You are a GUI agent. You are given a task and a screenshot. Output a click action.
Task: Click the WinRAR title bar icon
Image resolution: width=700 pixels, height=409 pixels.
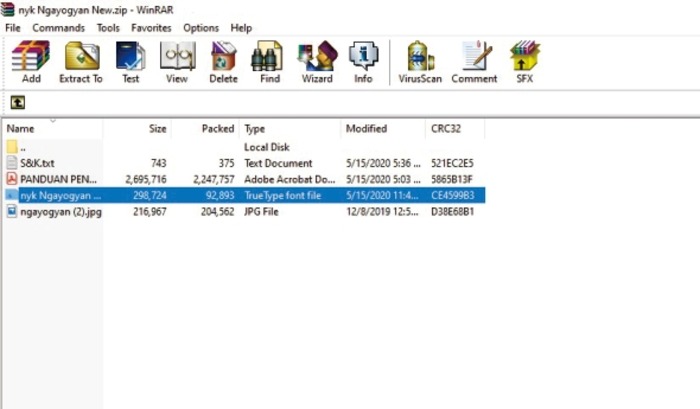(x=7, y=9)
